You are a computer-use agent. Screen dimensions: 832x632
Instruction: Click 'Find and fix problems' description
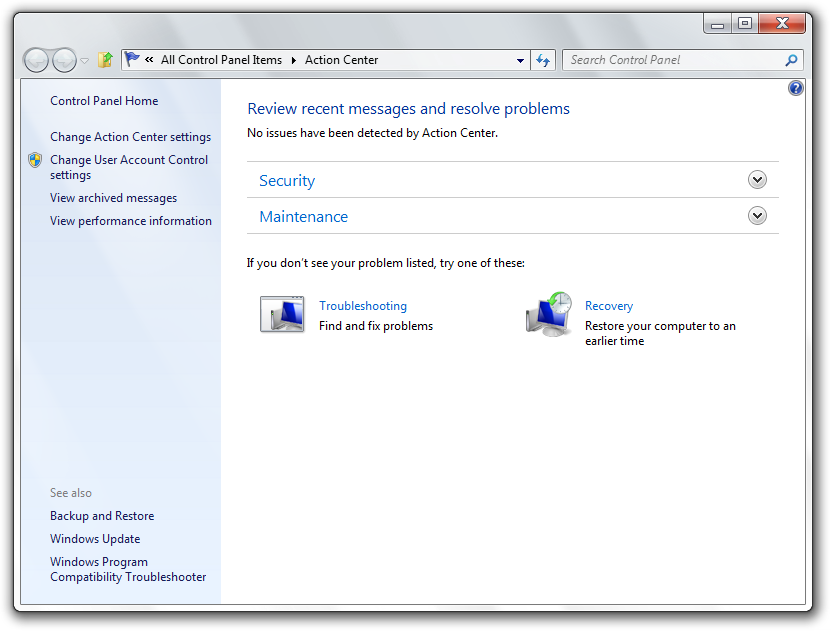tap(376, 326)
